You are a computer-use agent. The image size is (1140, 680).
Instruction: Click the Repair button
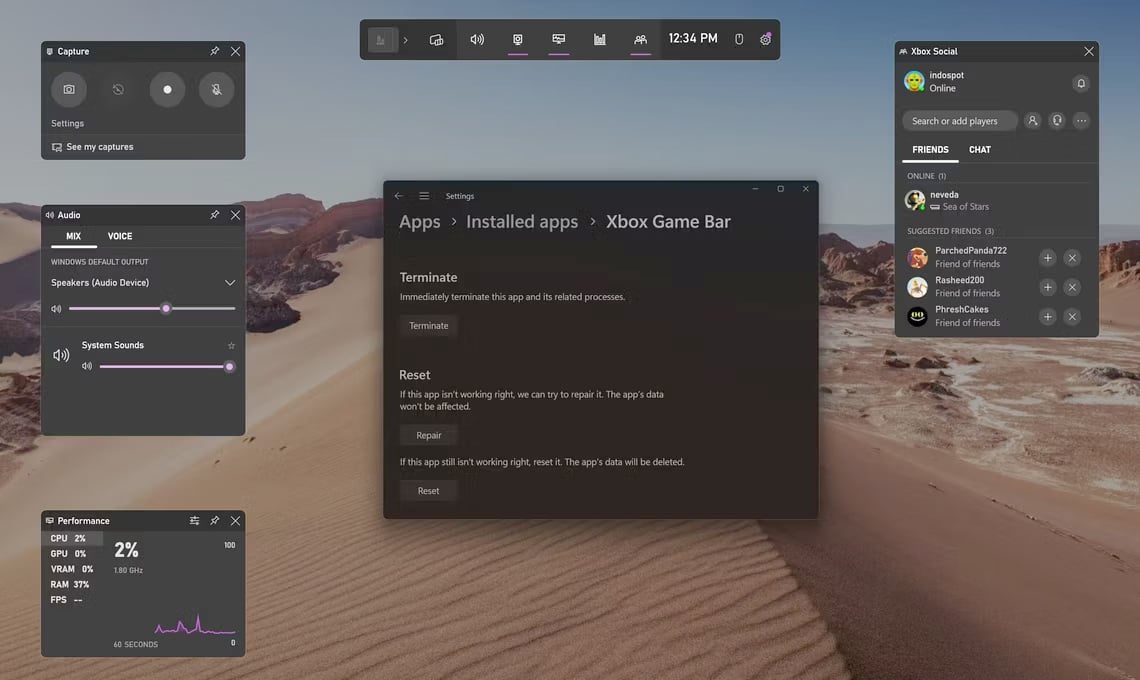coord(428,435)
